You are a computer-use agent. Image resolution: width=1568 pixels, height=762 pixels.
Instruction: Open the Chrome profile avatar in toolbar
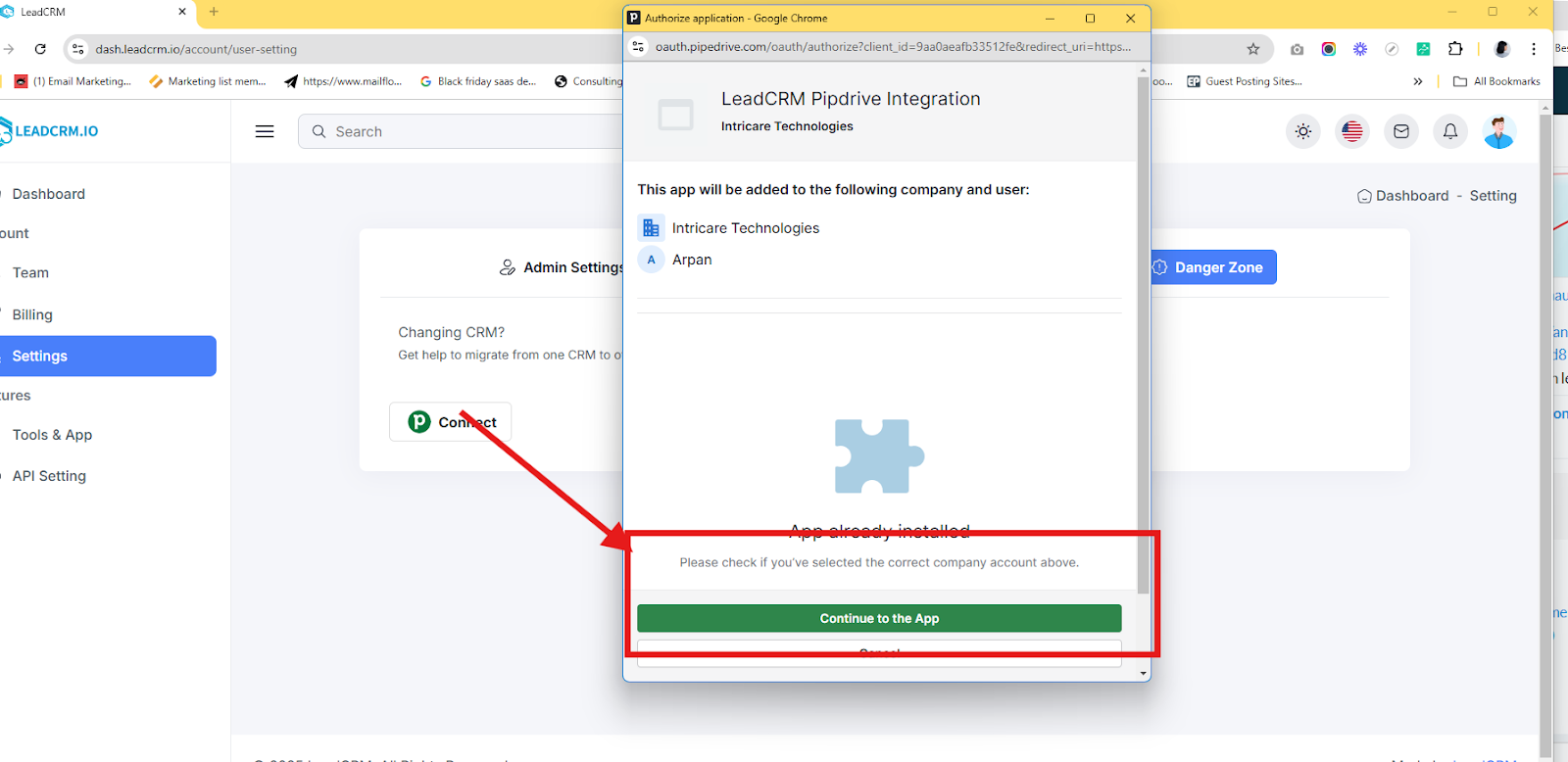[x=1501, y=49]
